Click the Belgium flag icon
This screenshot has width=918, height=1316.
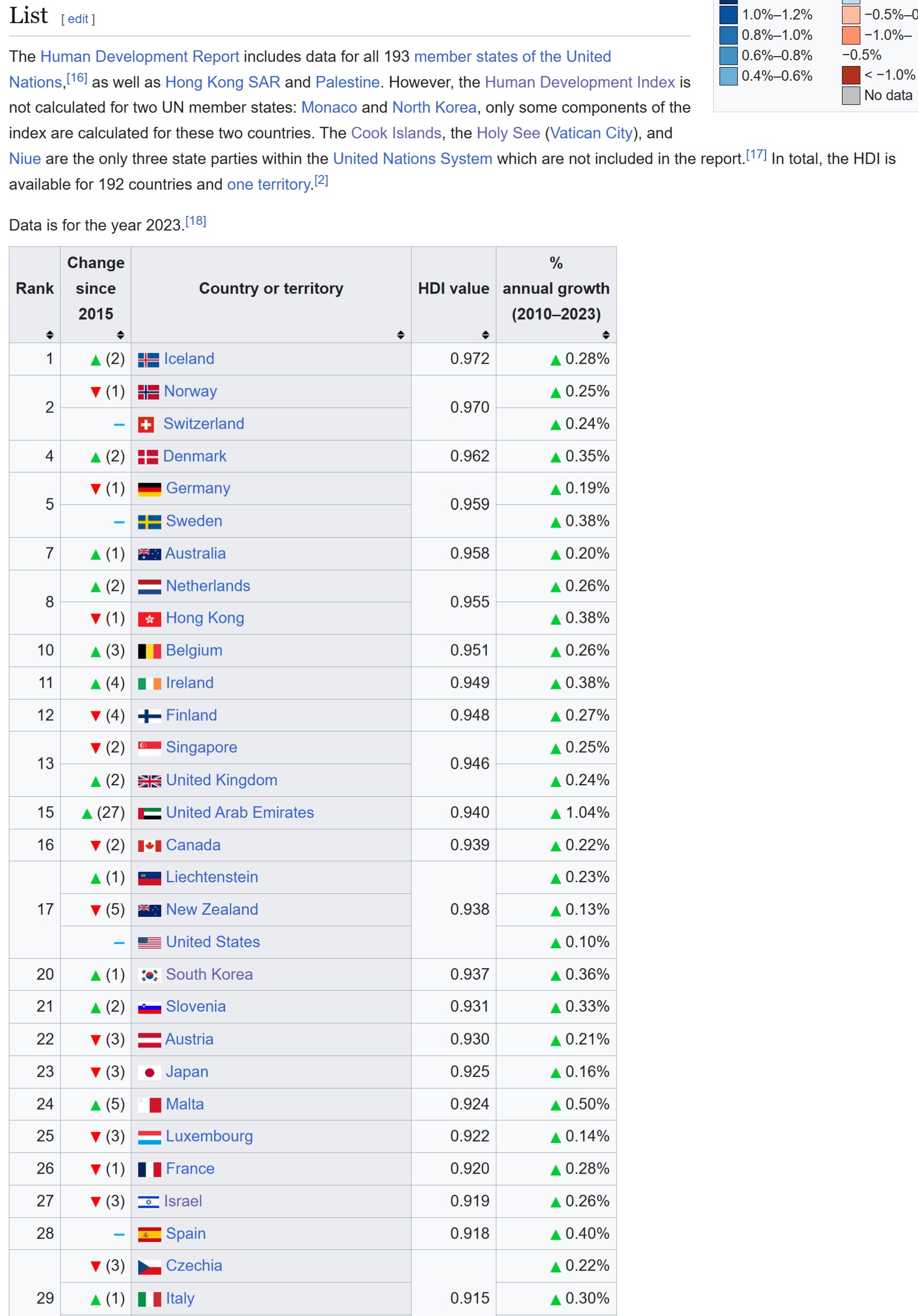[150, 651]
